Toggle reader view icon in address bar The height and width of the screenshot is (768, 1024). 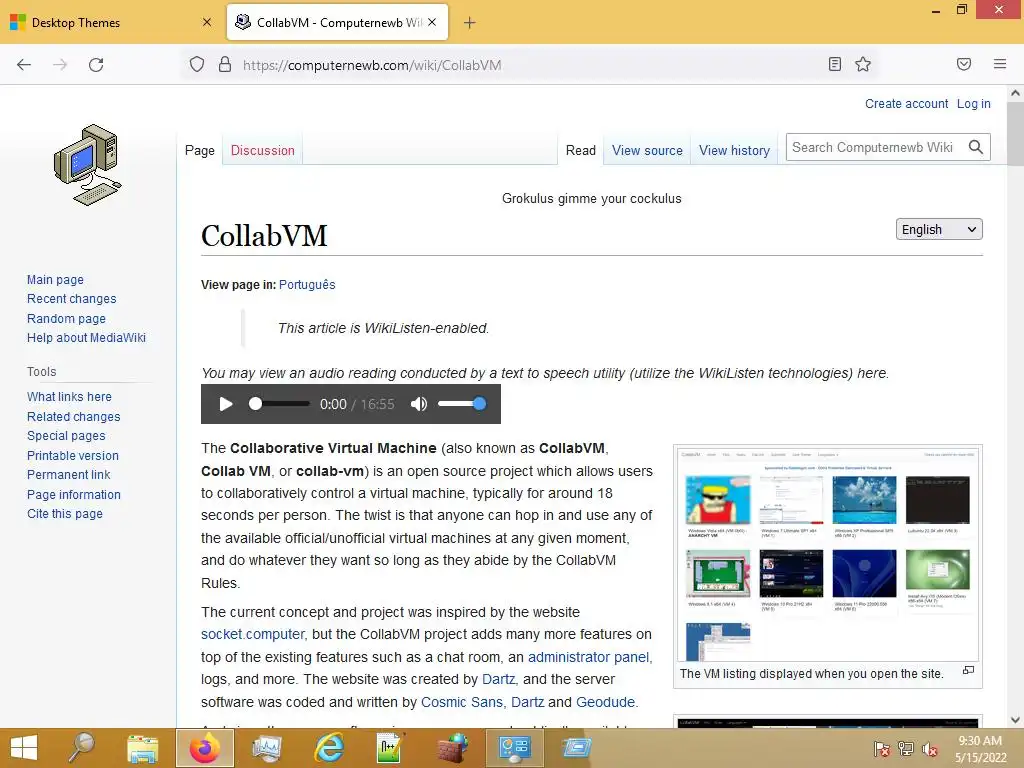[x=835, y=64]
